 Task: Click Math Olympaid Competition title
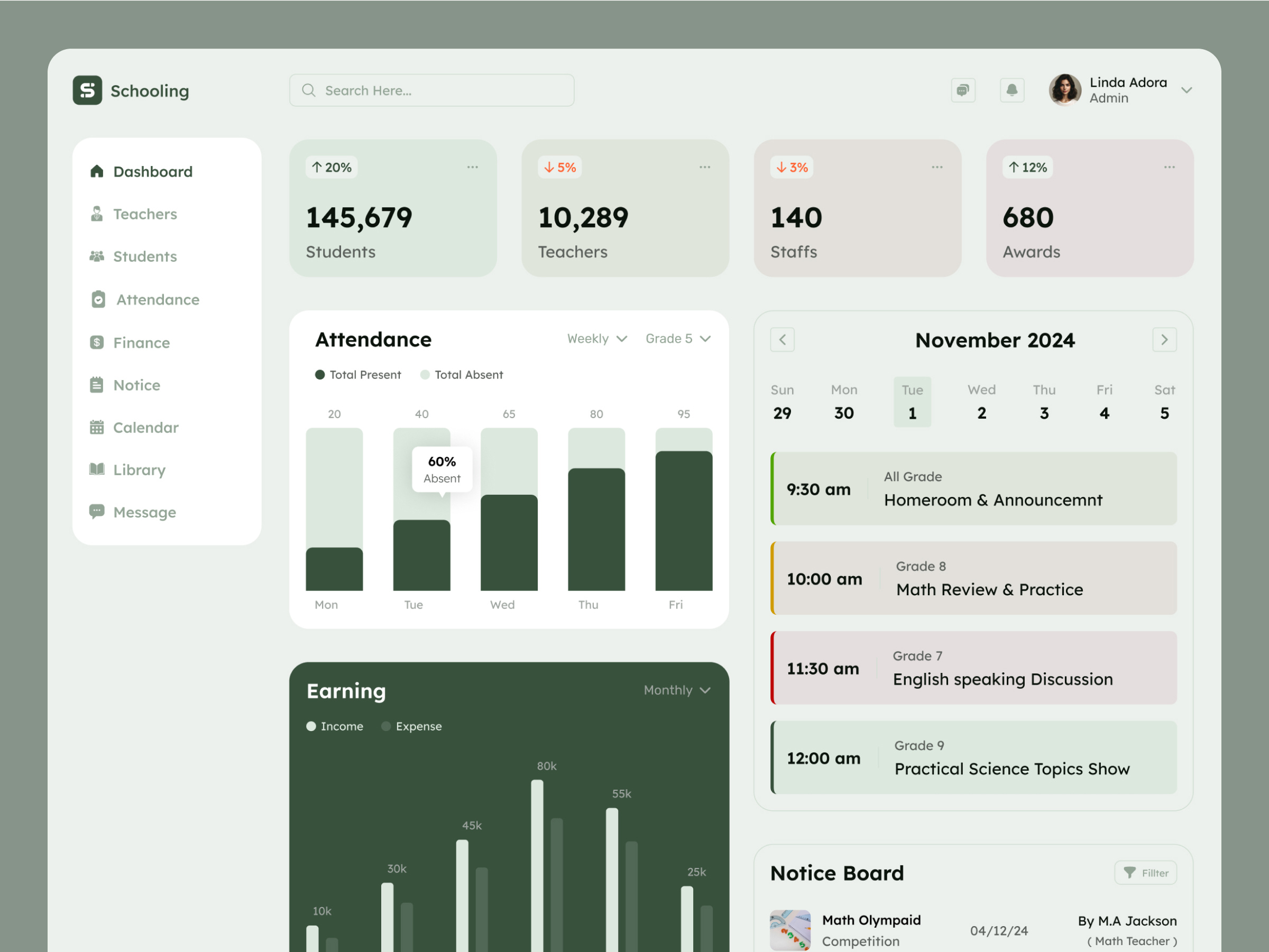point(871,930)
